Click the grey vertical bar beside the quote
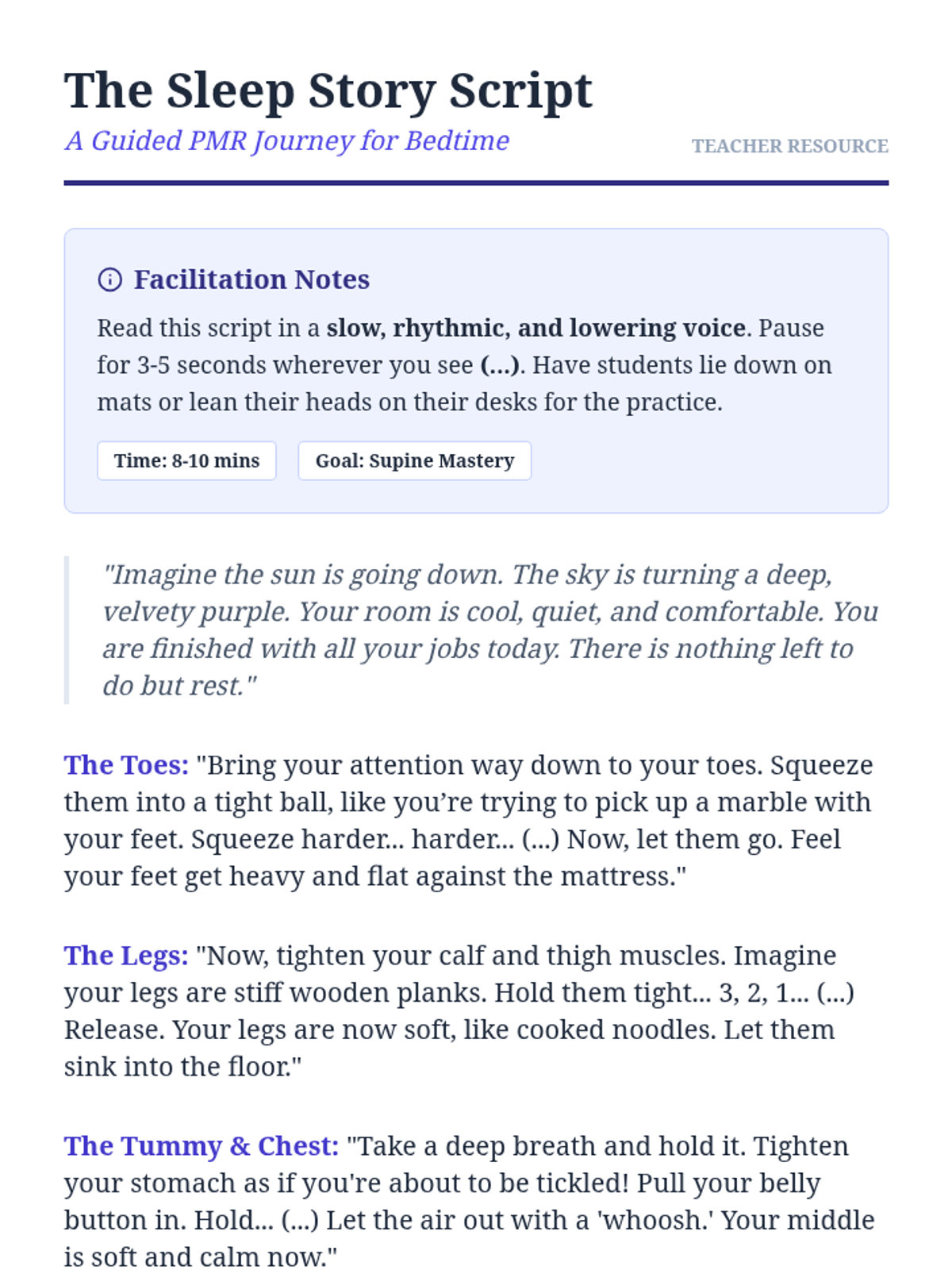The height and width of the screenshot is (1270, 952). pos(67,629)
